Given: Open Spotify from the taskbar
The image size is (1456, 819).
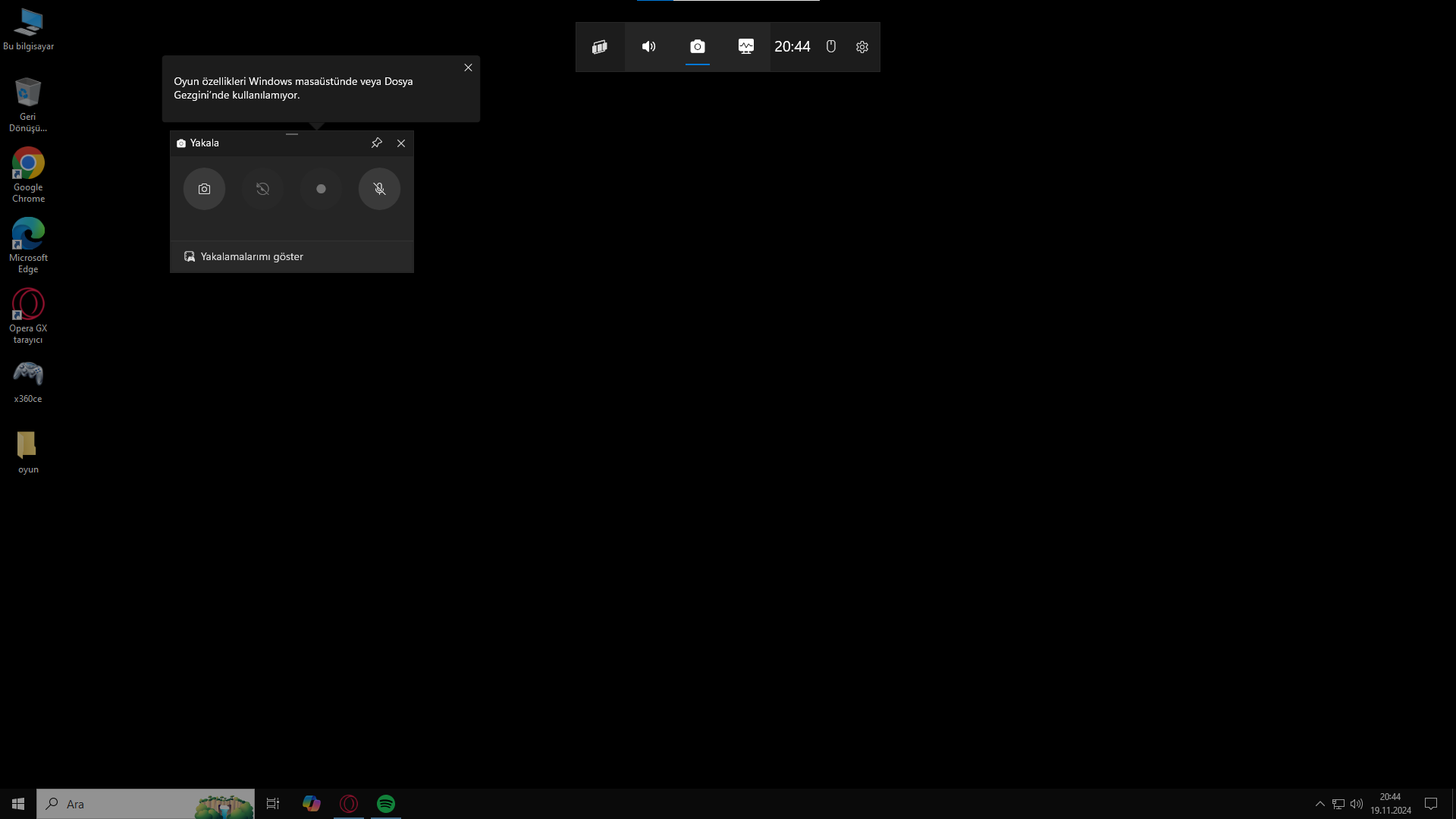Looking at the screenshot, I should pos(386,804).
